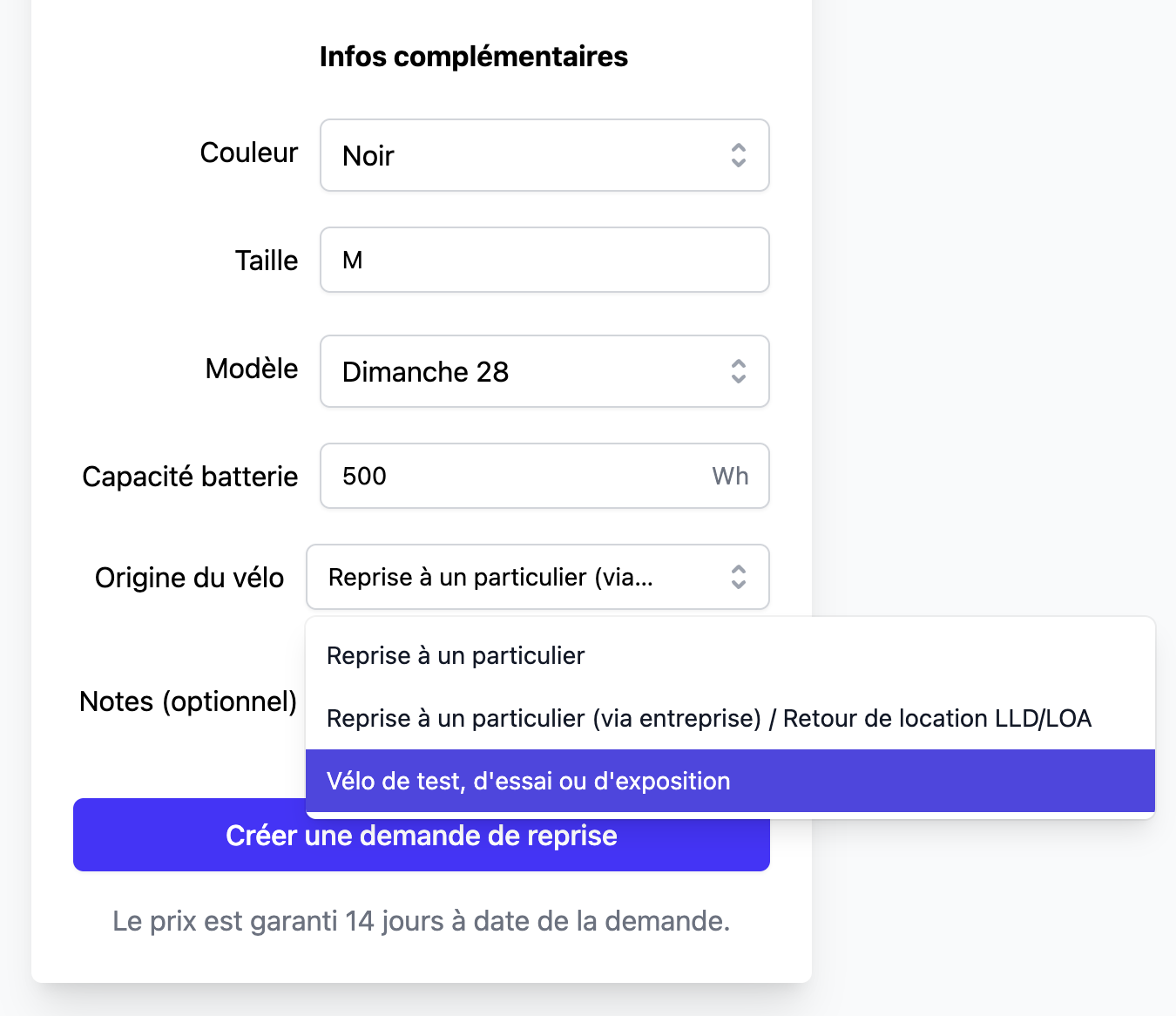Click the "Notes (optionnel)" label
The width and height of the screenshot is (1176, 1016).
coord(188,701)
